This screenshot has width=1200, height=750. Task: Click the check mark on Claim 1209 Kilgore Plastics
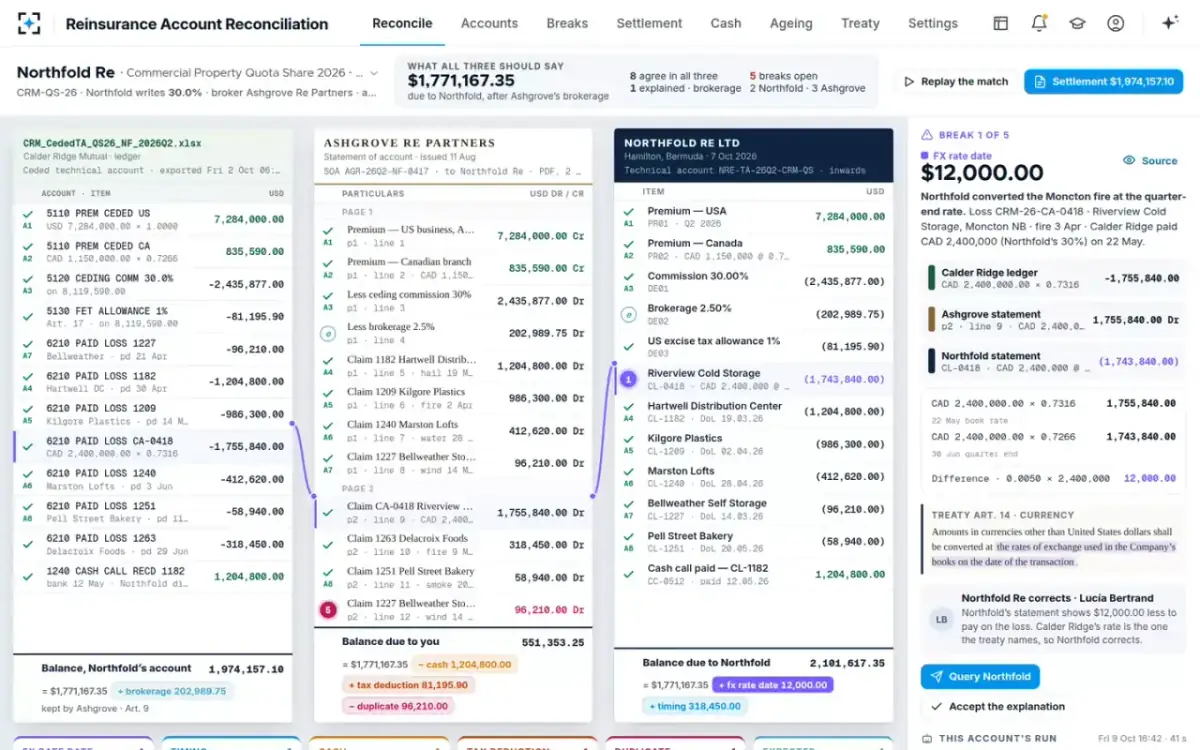[327, 393]
